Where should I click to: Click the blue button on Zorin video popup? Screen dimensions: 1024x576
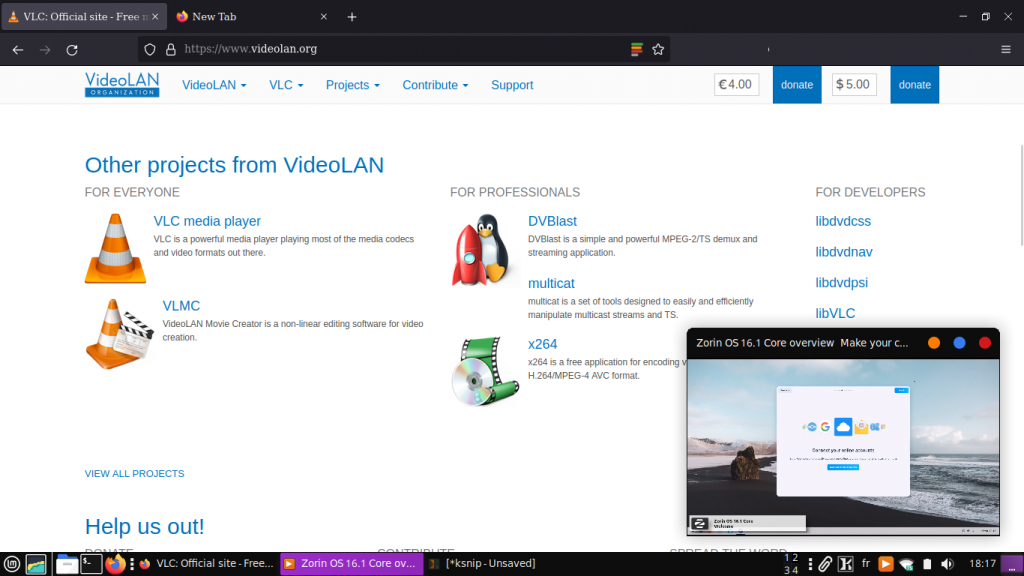click(x=959, y=343)
